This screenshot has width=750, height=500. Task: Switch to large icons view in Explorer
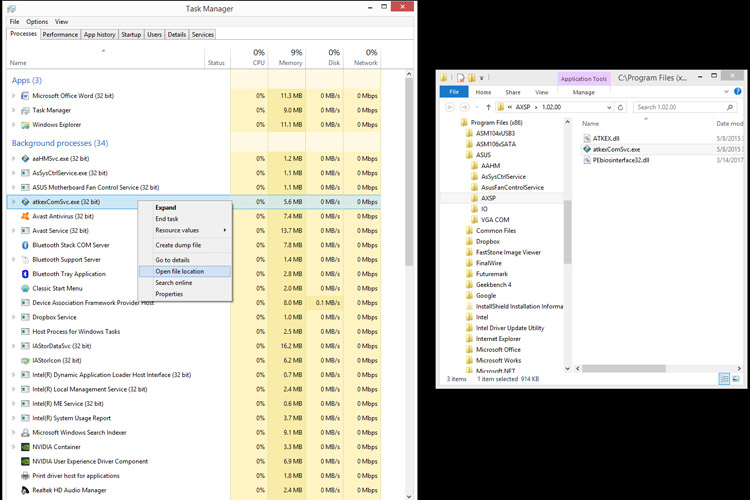pyautogui.click(x=736, y=379)
